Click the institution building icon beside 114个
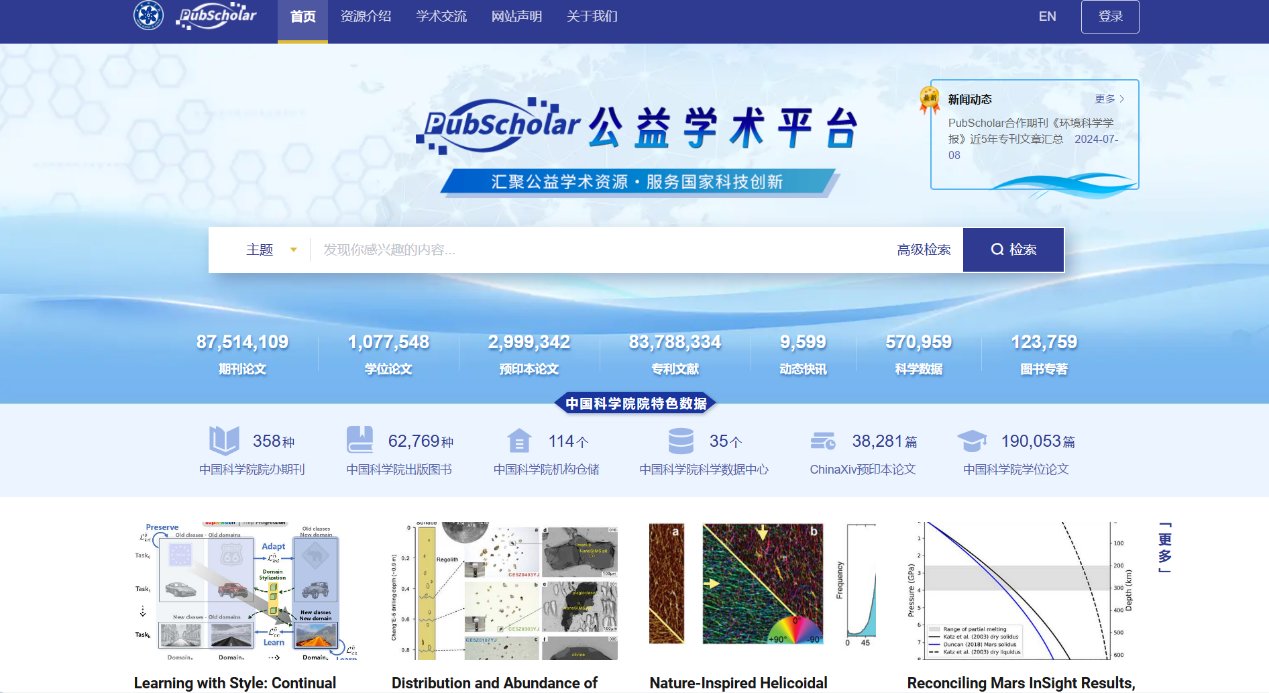The width and height of the screenshot is (1269, 693). [x=519, y=441]
